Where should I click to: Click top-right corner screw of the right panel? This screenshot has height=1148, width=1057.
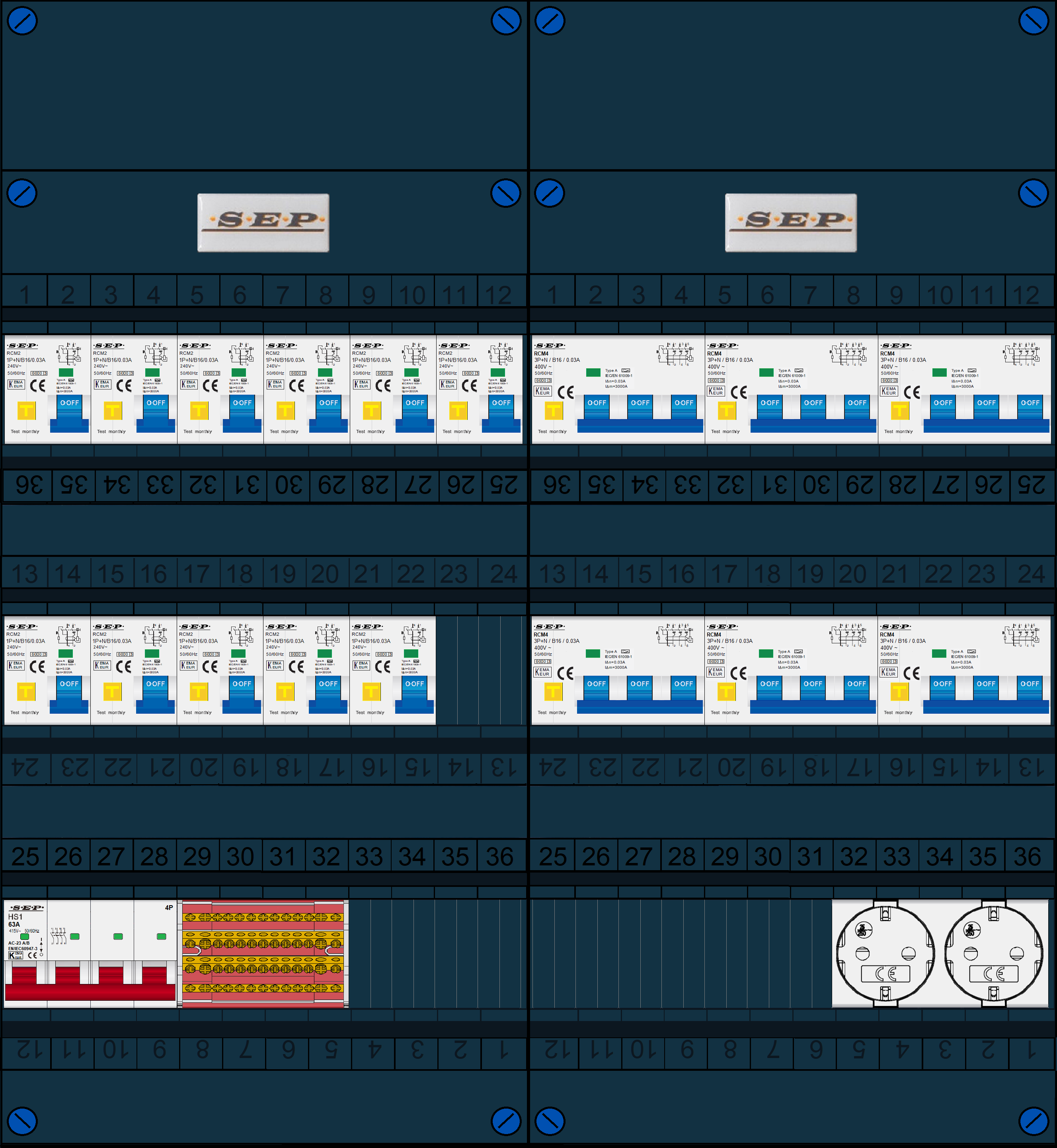pos(1034,21)
